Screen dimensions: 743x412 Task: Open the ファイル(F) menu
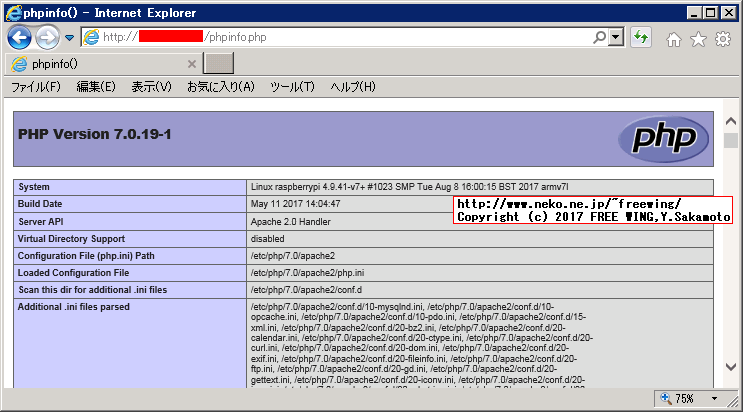(x=36, y=87)
